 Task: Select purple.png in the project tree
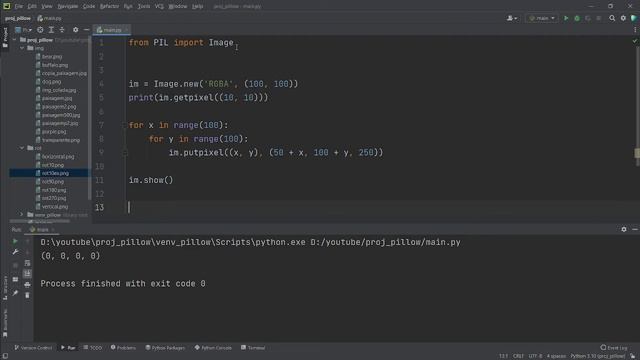[53, 131]
